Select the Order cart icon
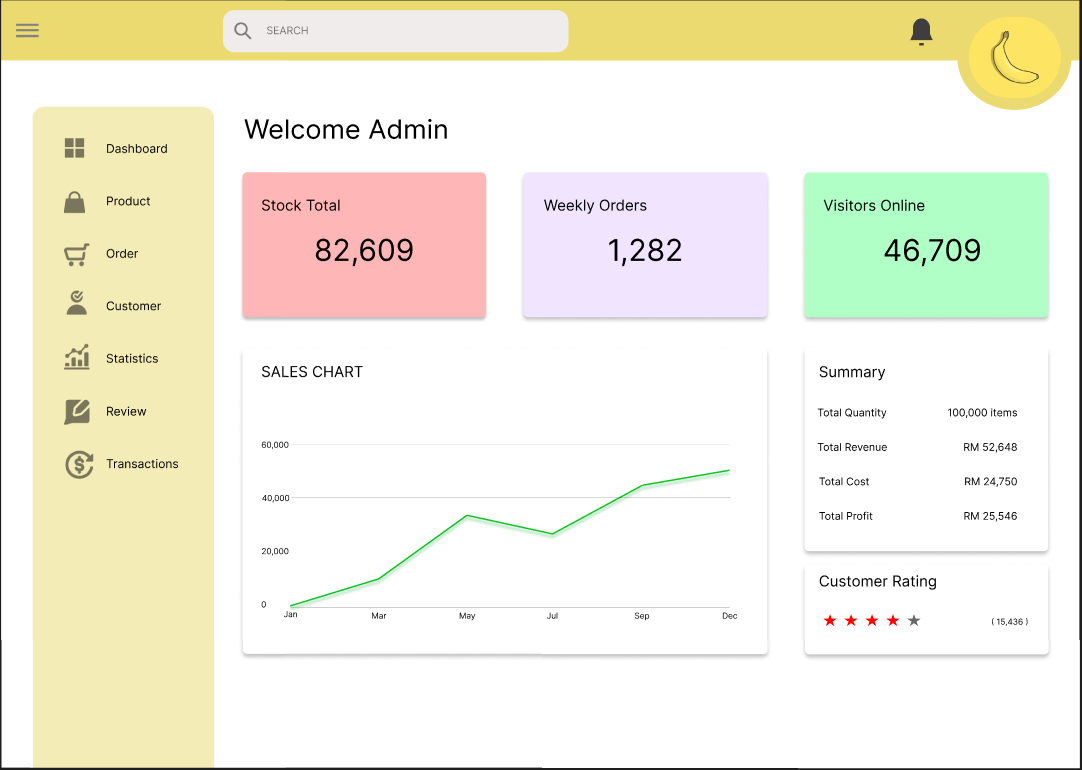1082x770 pixels. tap(76, 255)
